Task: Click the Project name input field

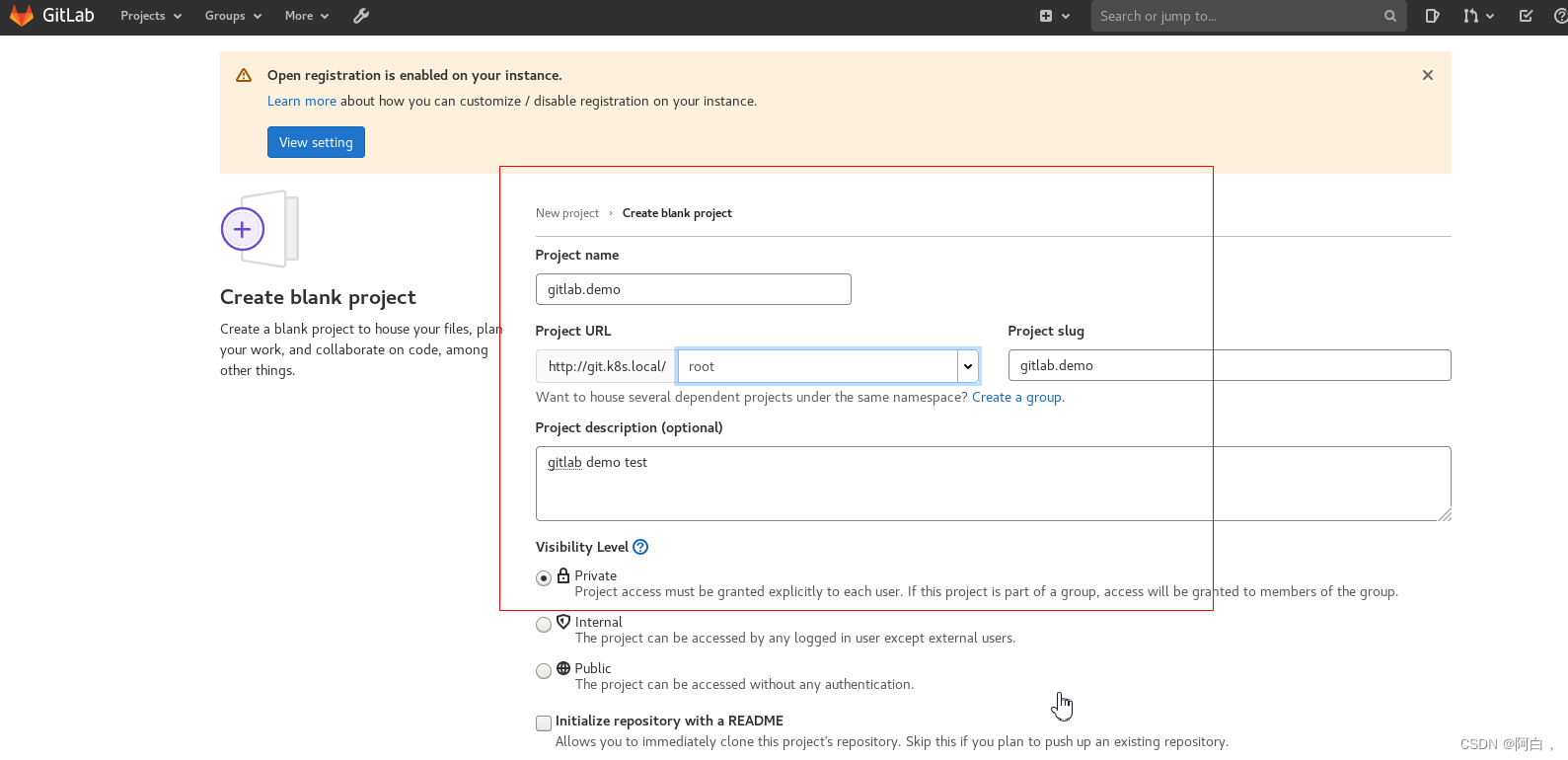Action: click(x=694, y=289)
